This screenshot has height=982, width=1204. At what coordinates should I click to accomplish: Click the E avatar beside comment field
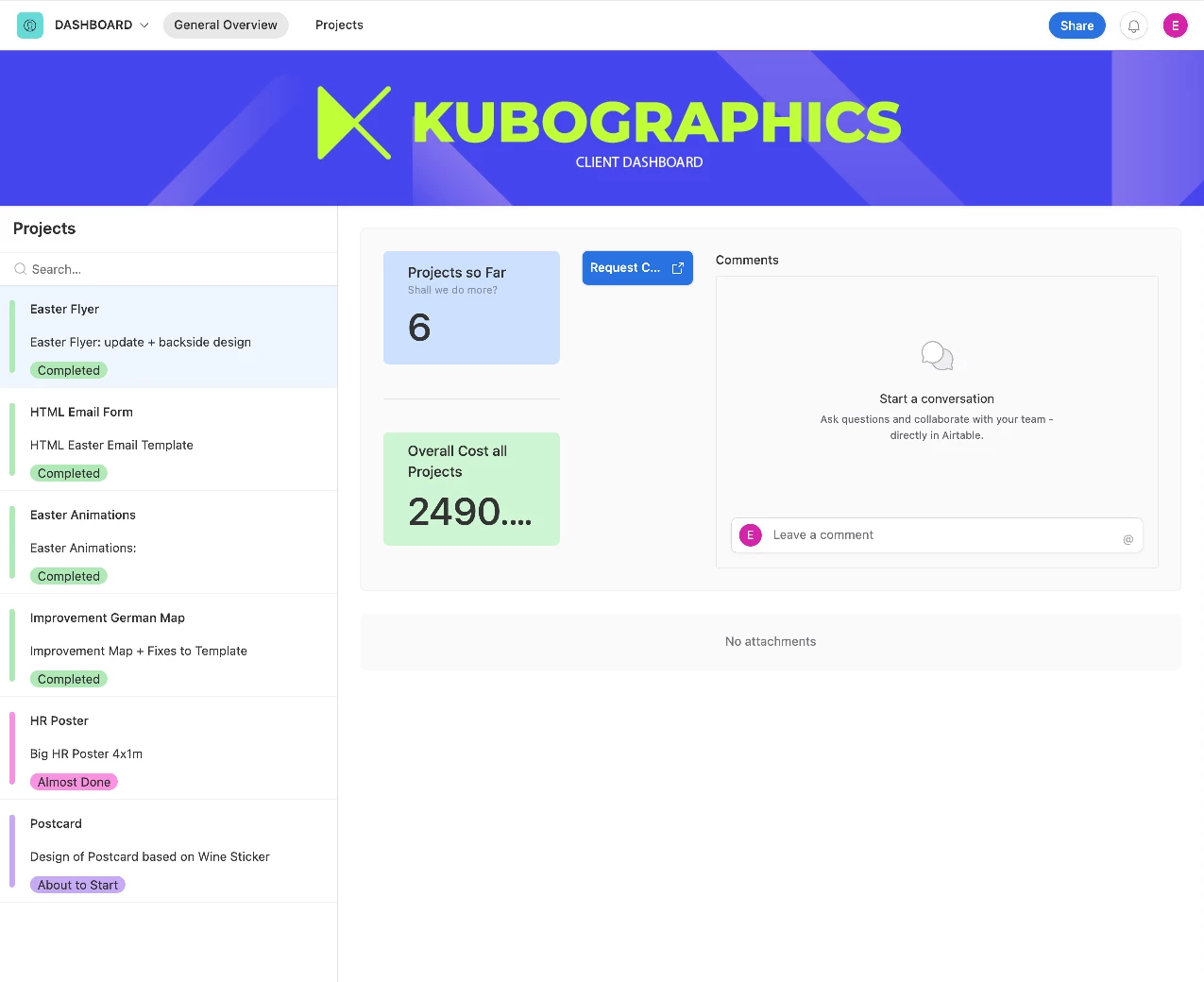click(x=751, y=535)
